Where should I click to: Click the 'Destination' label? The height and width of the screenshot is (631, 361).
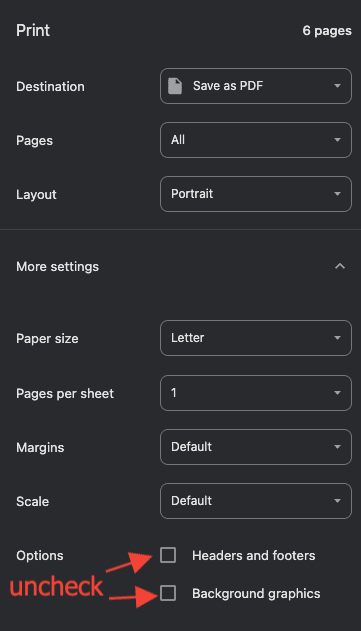(x=50, y=87)
